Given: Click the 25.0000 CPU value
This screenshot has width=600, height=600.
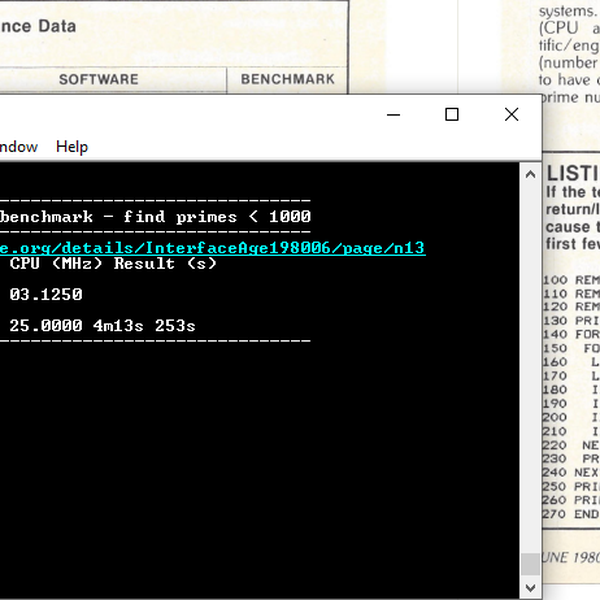Looking at the screenshot, I should pyautogui.click(x=46, y=326).
